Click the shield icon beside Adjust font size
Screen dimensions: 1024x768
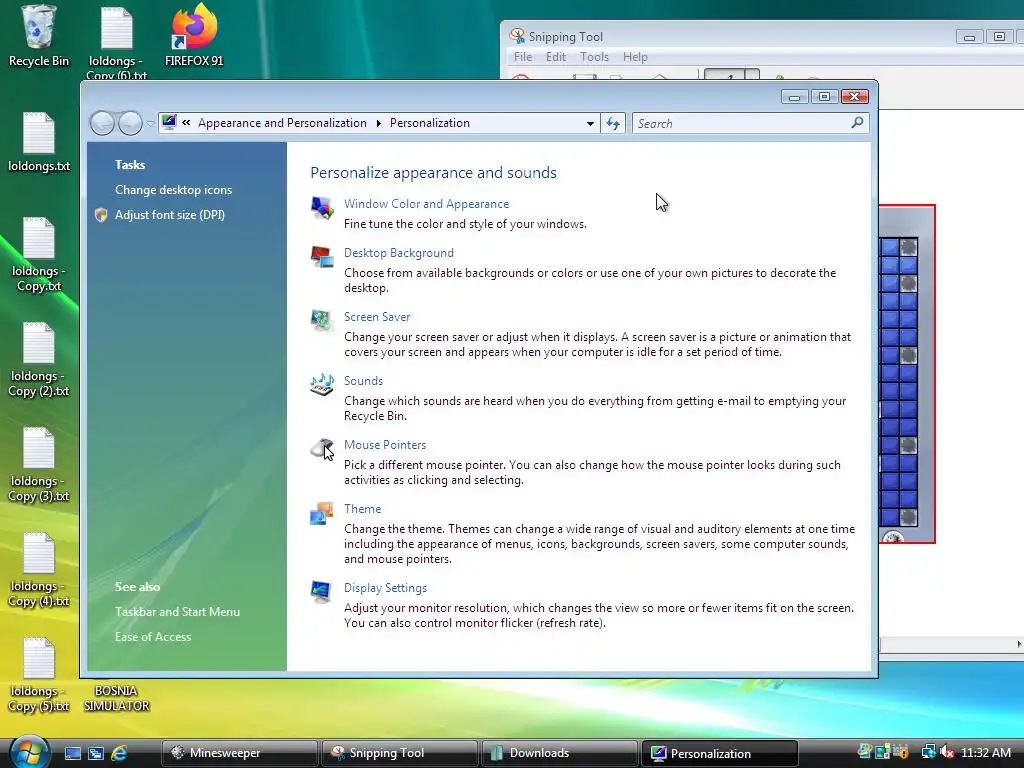[101, 215]
